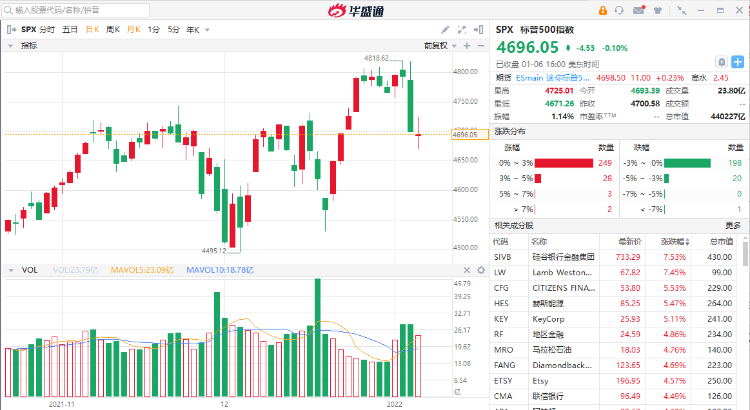The height and width of the screenshot is (410, 750).
Task: Open VOL indicator settings gear
Action: (481, 270)
